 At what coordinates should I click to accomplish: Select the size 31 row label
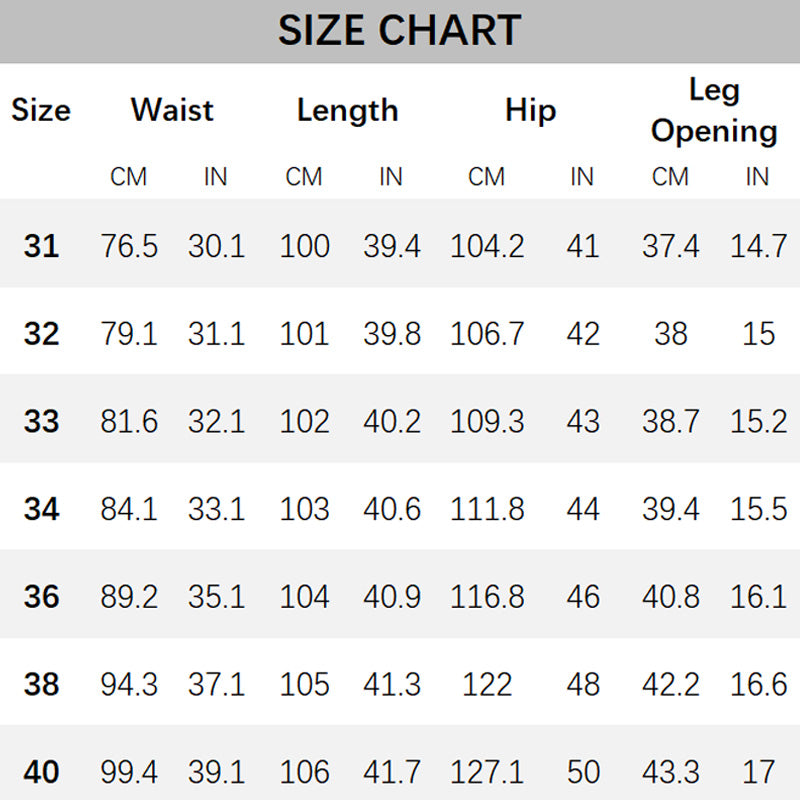tap(41, 246)
